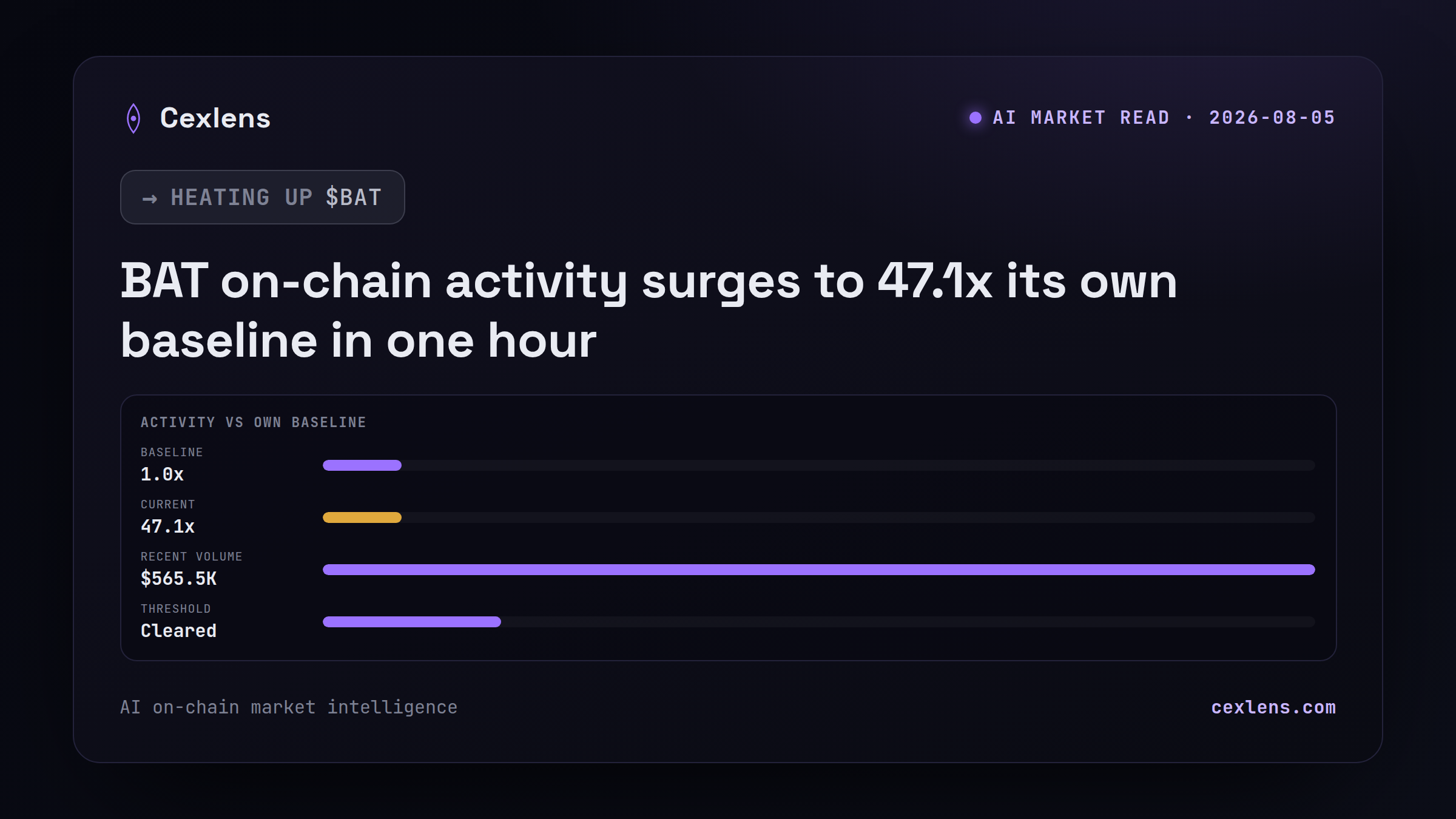Open the cexlens.com link
This screenshot has height=819, width=1456.
click(x=1273, y=707)
